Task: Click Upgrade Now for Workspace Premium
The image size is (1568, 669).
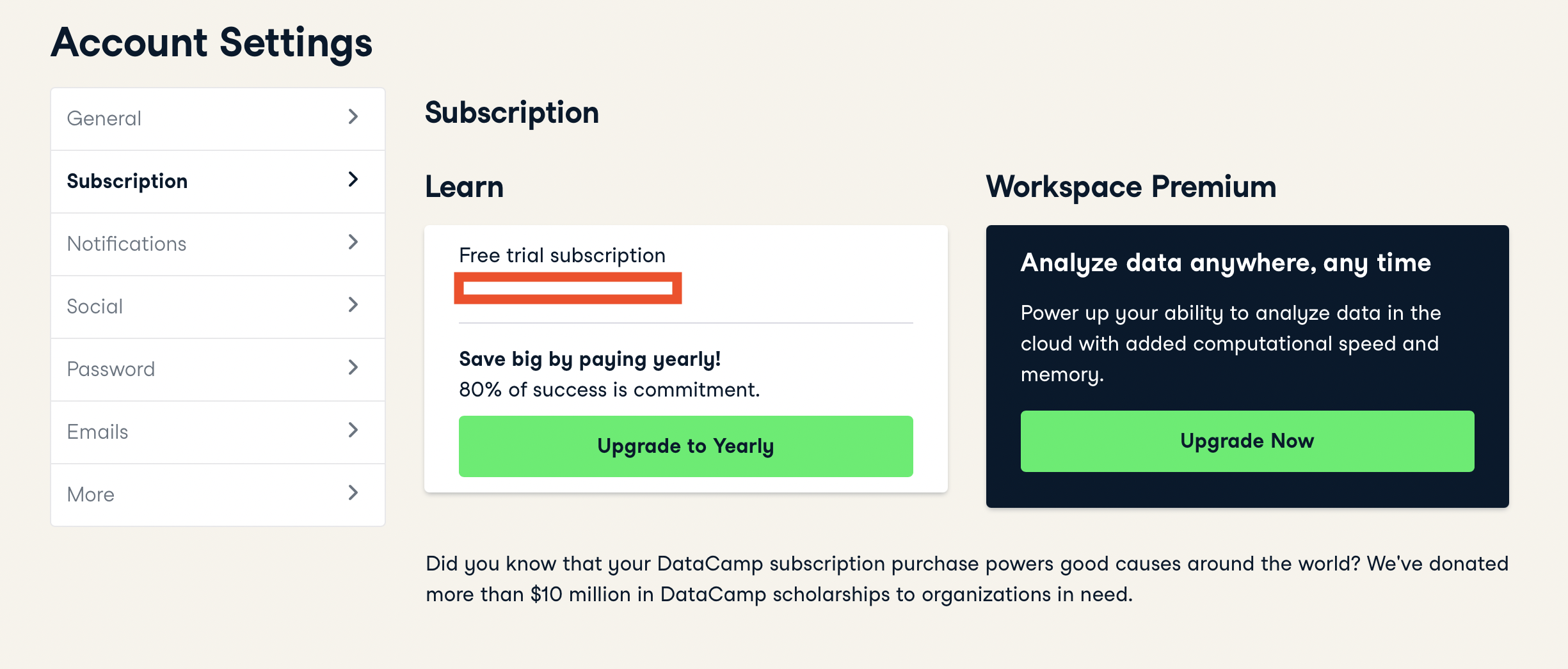Action: point(1247,441)
